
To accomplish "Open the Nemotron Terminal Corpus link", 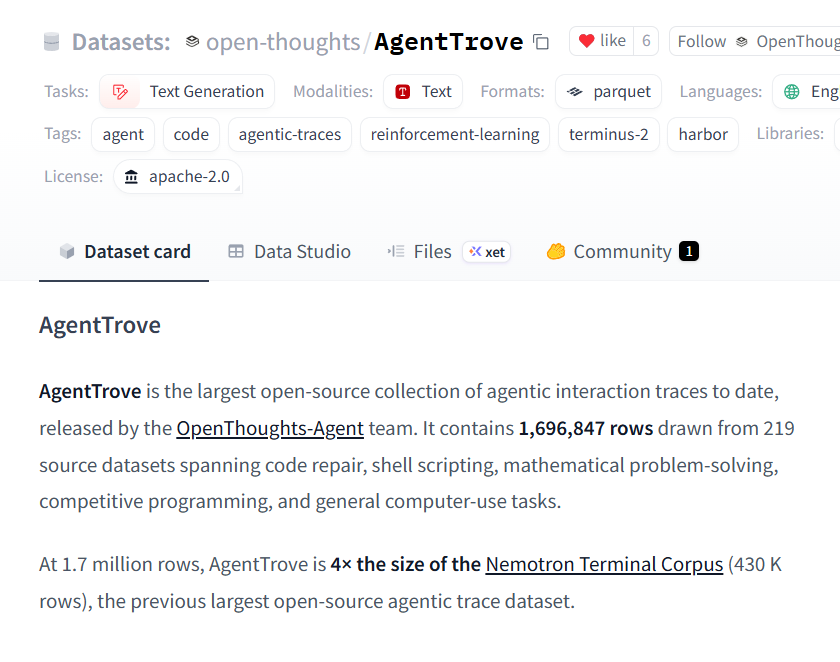I will (604, 565).
